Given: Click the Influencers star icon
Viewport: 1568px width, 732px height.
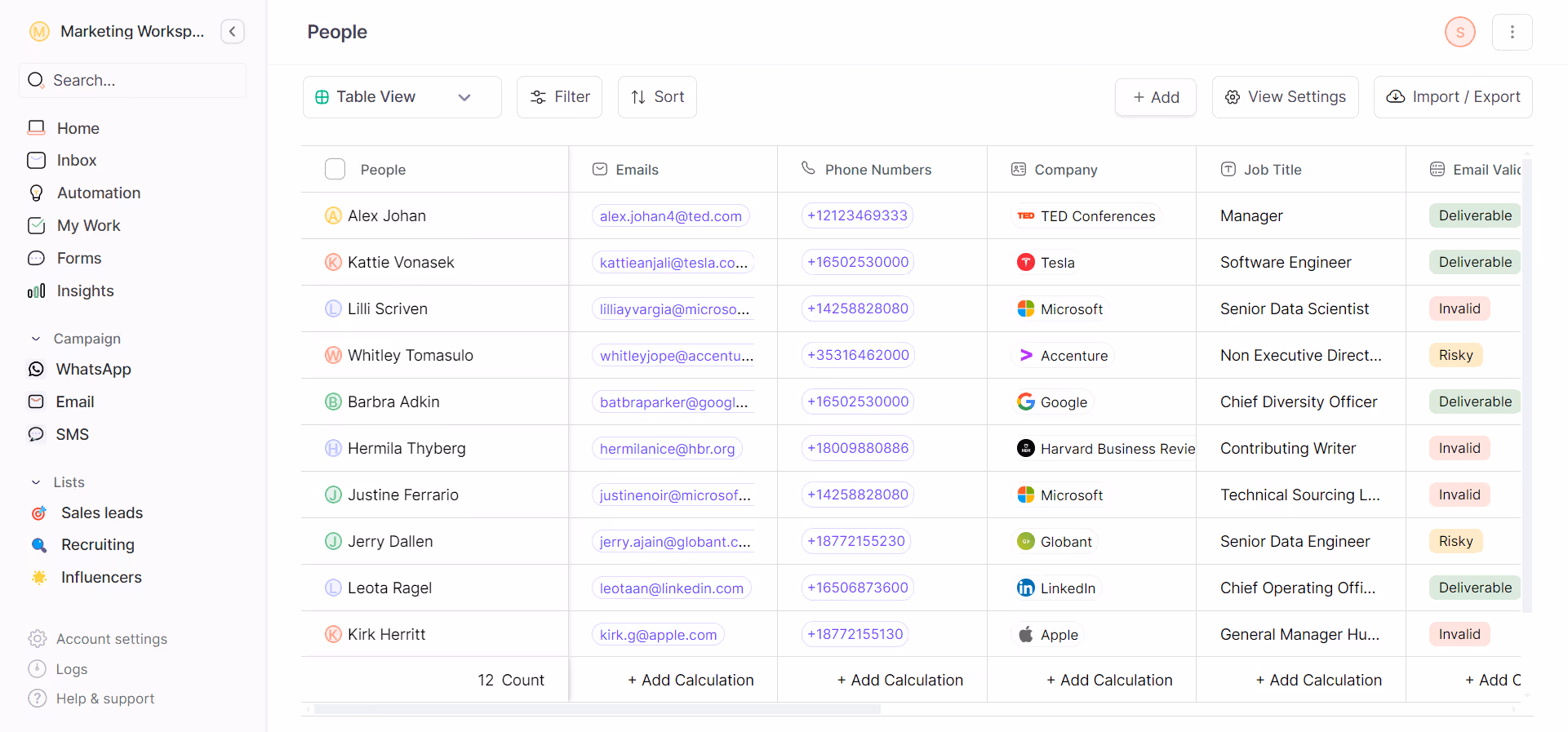Looking at the screenshot, I should [x=38, y=577].
